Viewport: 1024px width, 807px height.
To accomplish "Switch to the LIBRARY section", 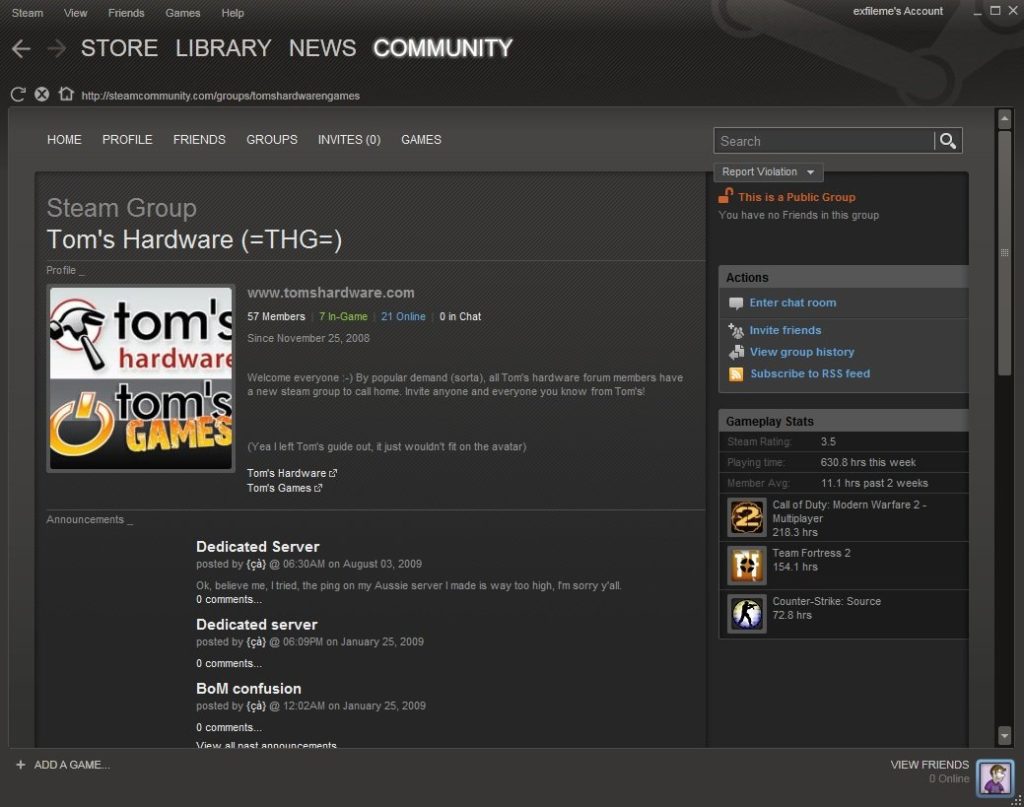I will tap(223, 48).
